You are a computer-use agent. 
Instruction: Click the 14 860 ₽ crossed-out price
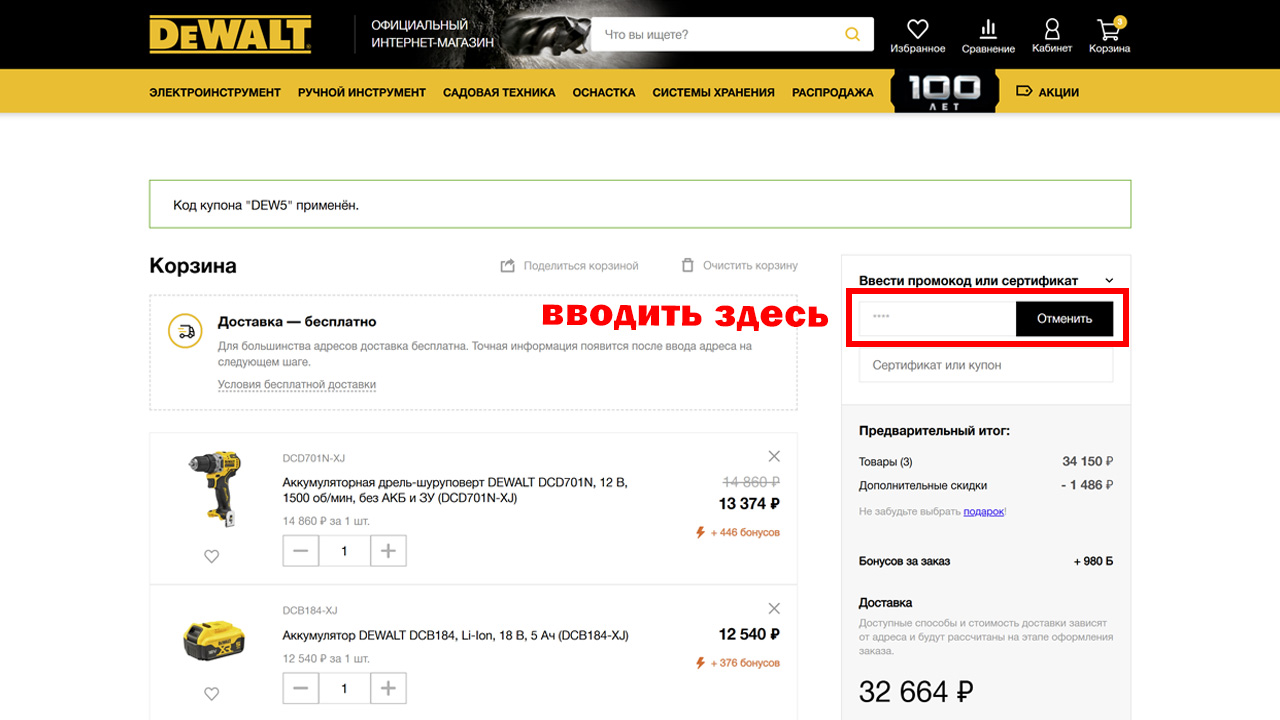pyautogui.click(x=751, y=481)
